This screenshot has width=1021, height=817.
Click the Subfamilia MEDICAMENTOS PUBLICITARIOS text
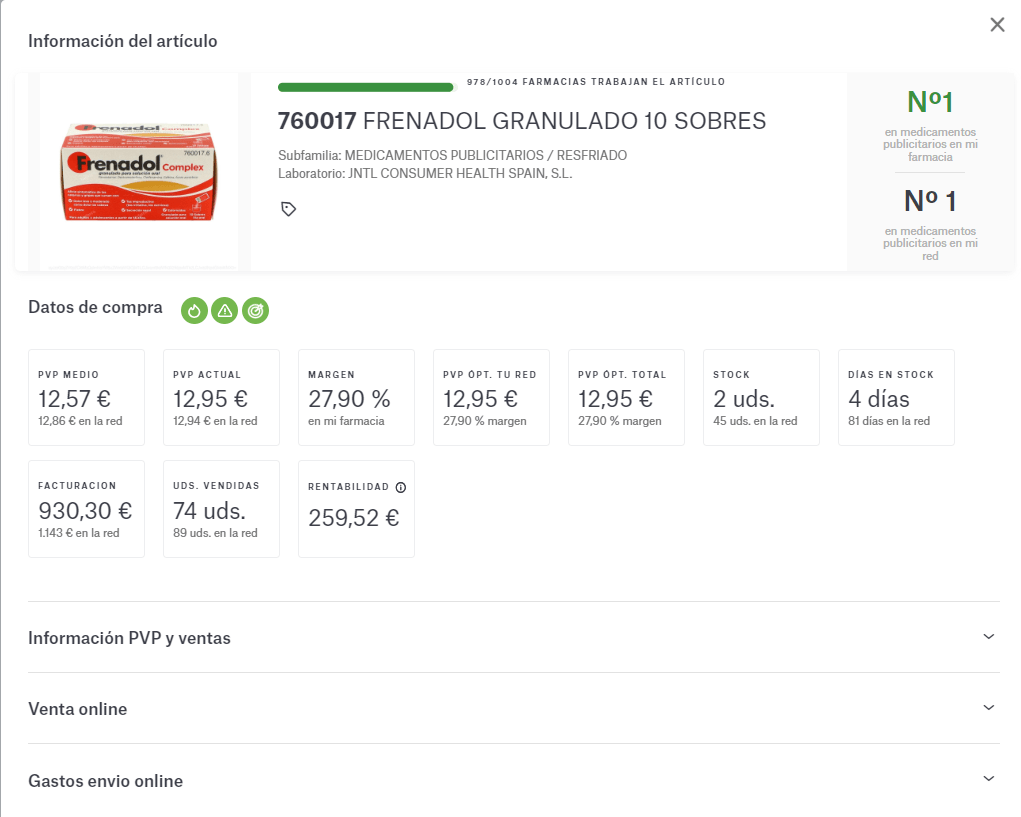click(x=453, y=156)
